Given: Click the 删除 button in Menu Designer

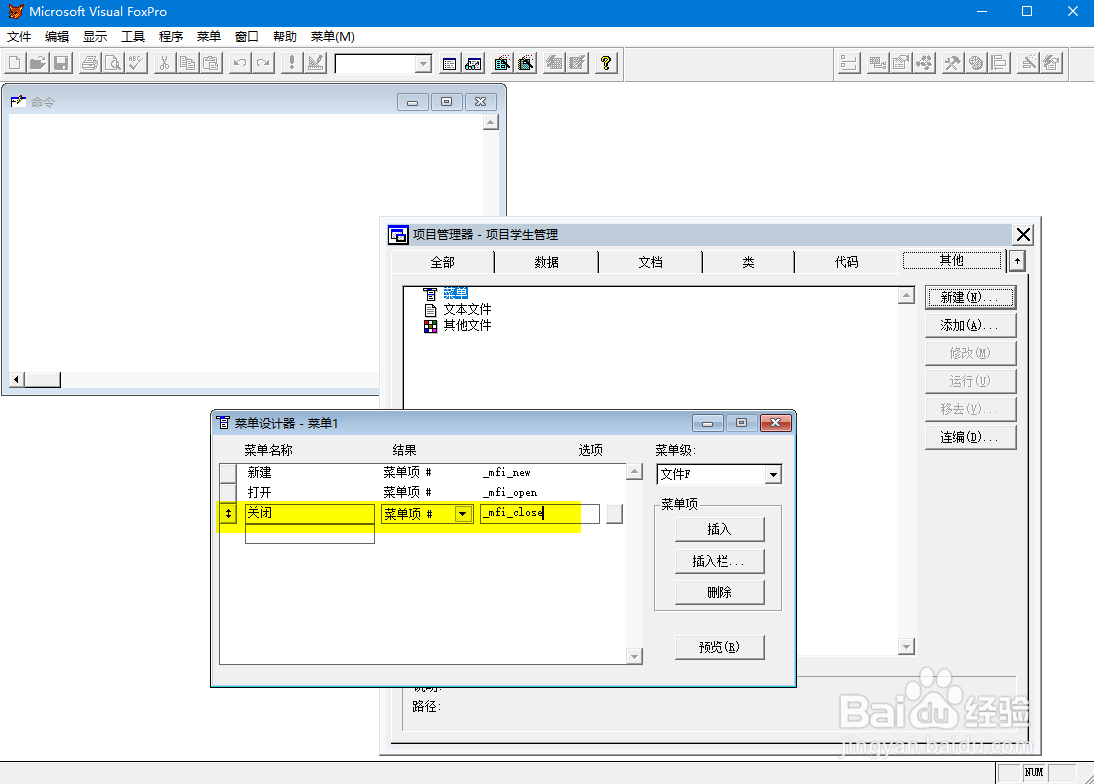Looking at the screenshot, I should point(719,592).
